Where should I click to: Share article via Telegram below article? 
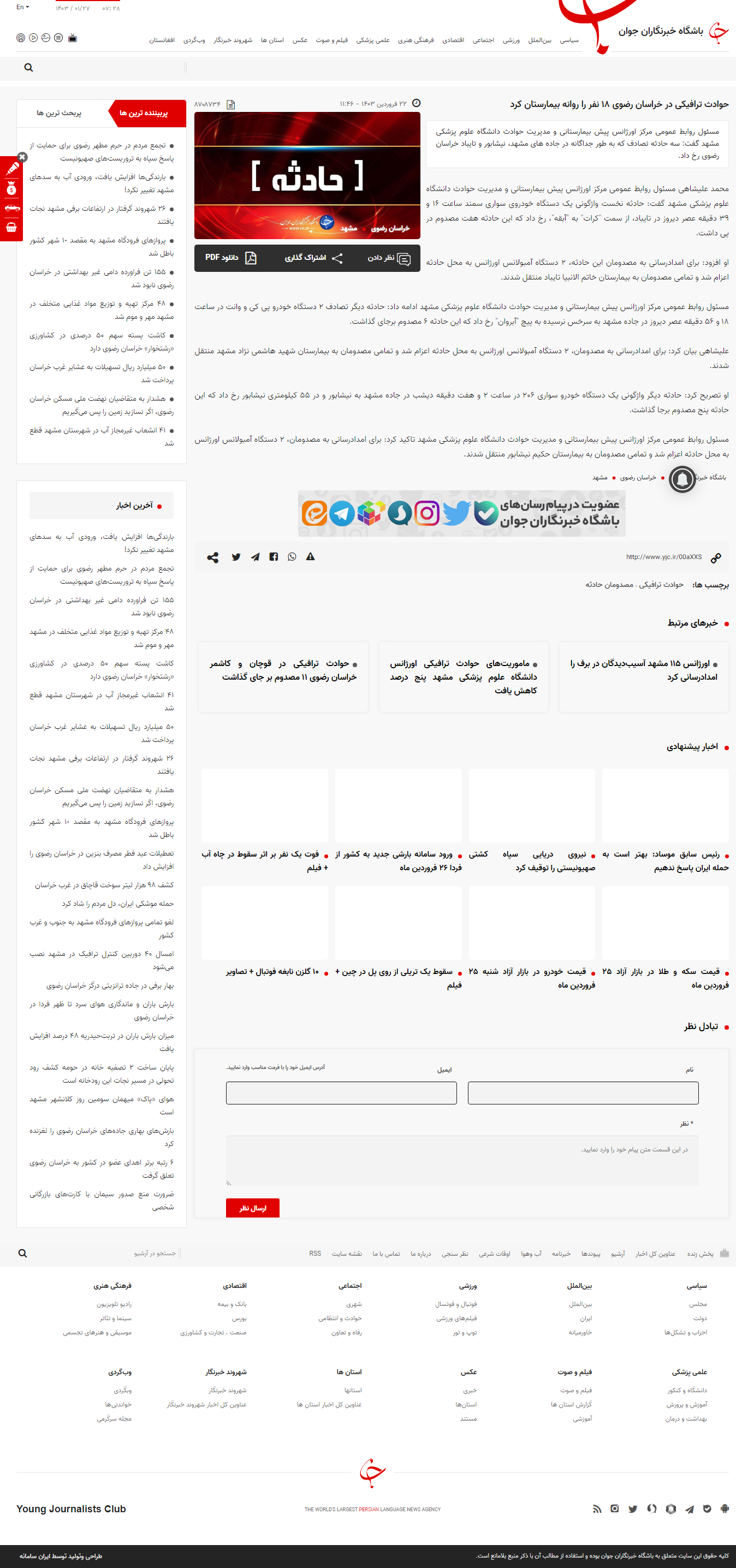(255, 557)
